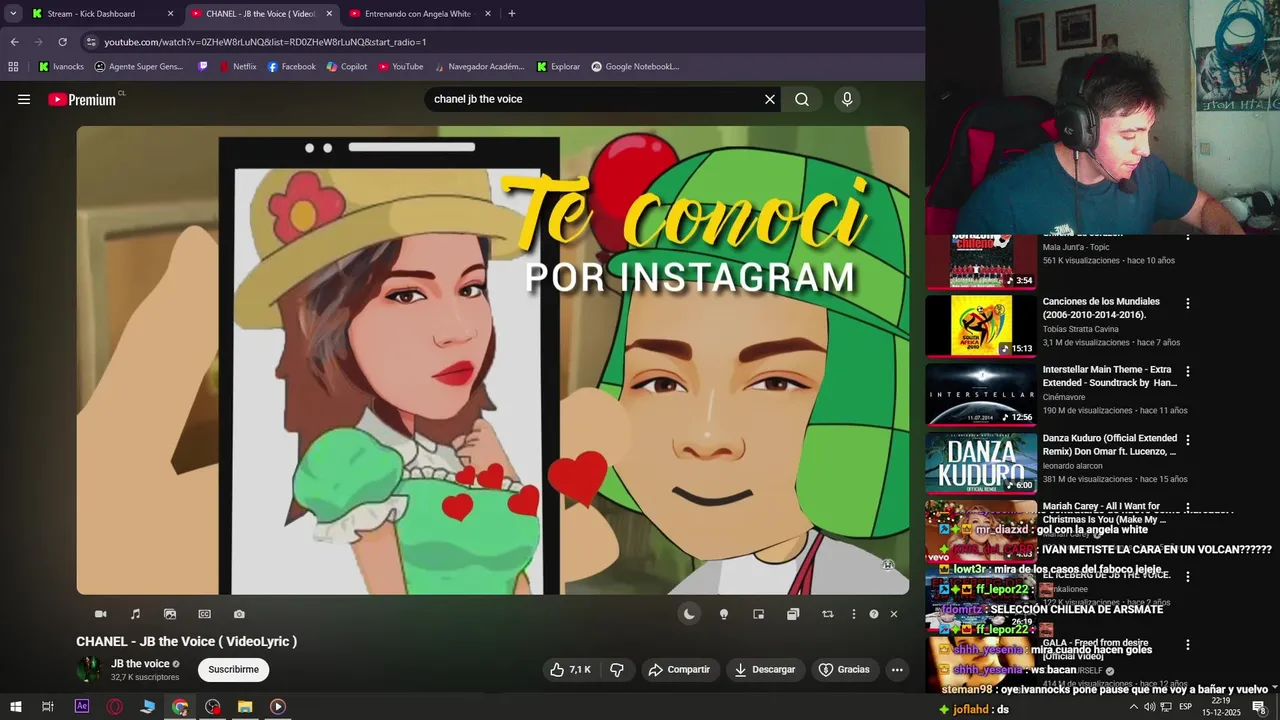This screenshot has width=1280, height=720.
Task: Switch to Stream - Kick Dashboard tab
Action: (x=100, y=14)
